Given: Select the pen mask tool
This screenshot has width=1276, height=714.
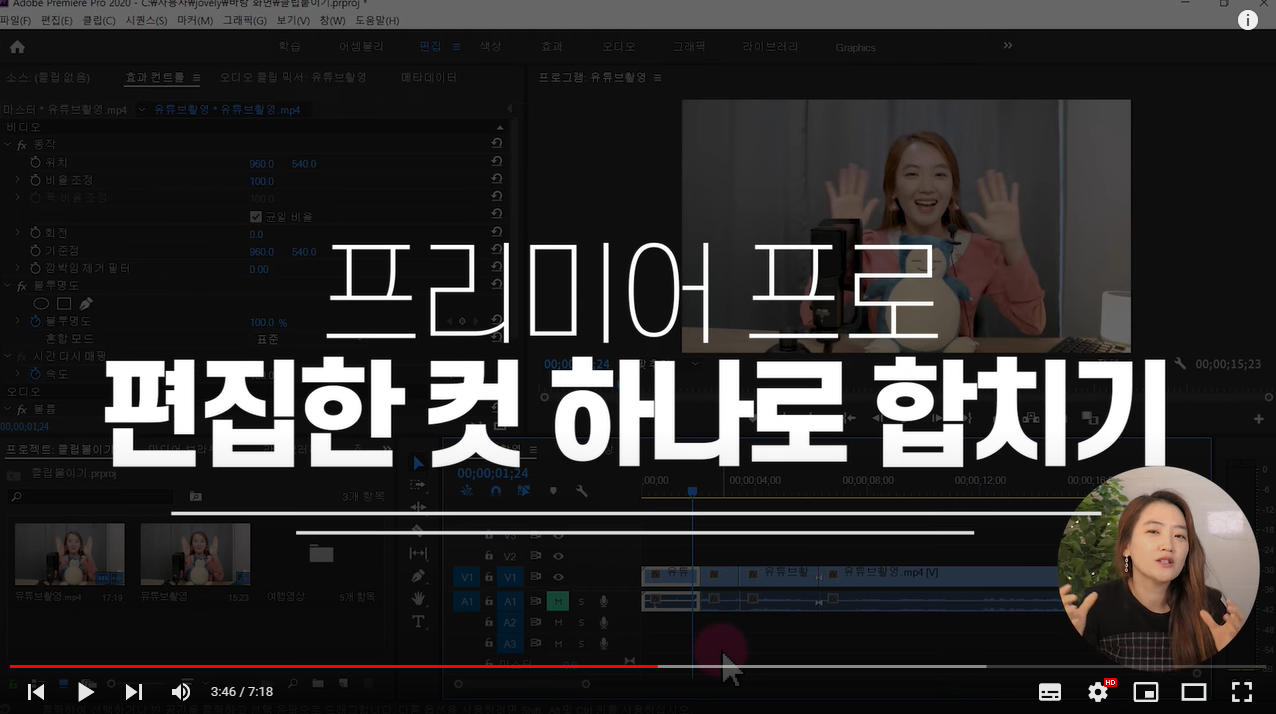Looking at the screenshot, I should pyautogui.click(x=86, y=303).
